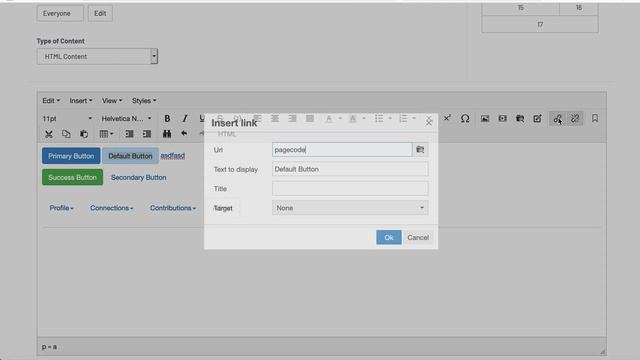
Task: Click the Secondary Button link
Action: click(138, 177)
